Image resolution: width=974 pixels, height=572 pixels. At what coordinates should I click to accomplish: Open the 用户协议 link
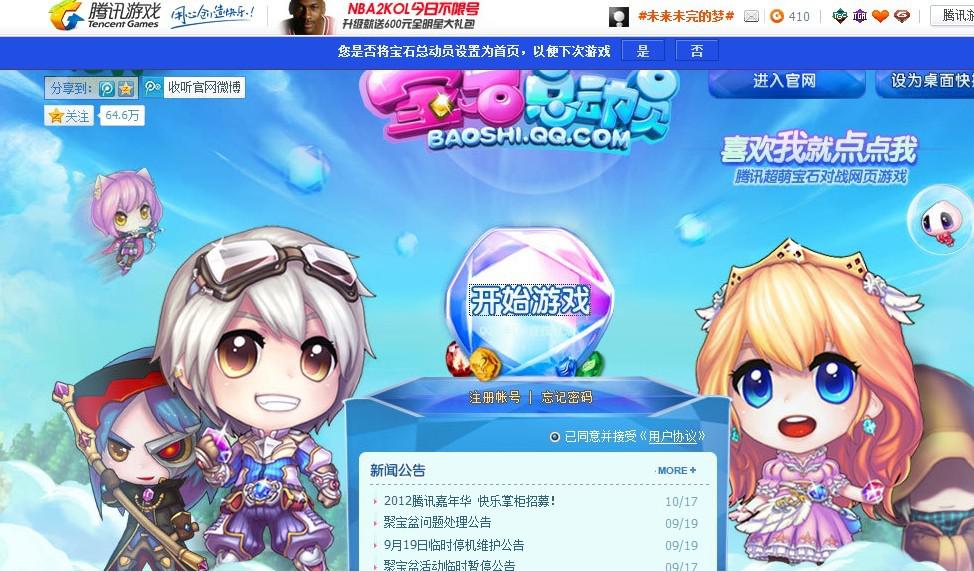[672, 437]
